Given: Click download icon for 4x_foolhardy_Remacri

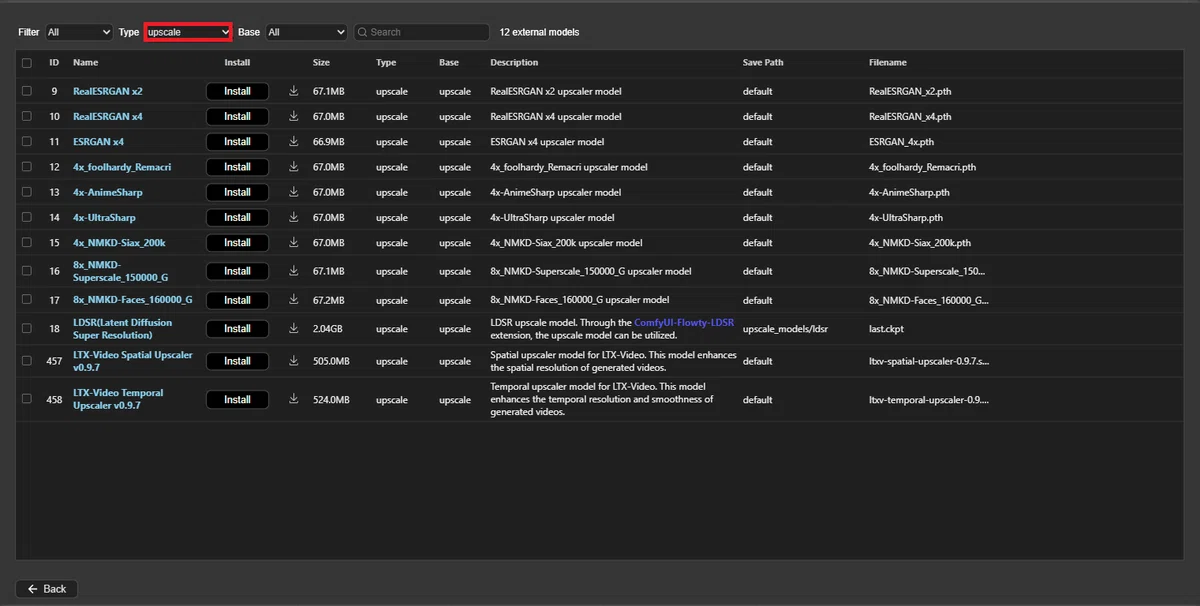Looking at the screenshot, I should (x=294, y=167).
